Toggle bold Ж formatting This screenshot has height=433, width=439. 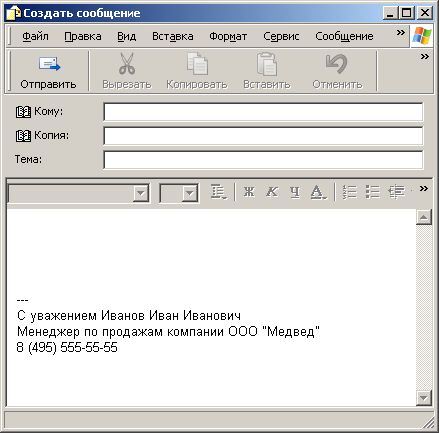point(249,192)
